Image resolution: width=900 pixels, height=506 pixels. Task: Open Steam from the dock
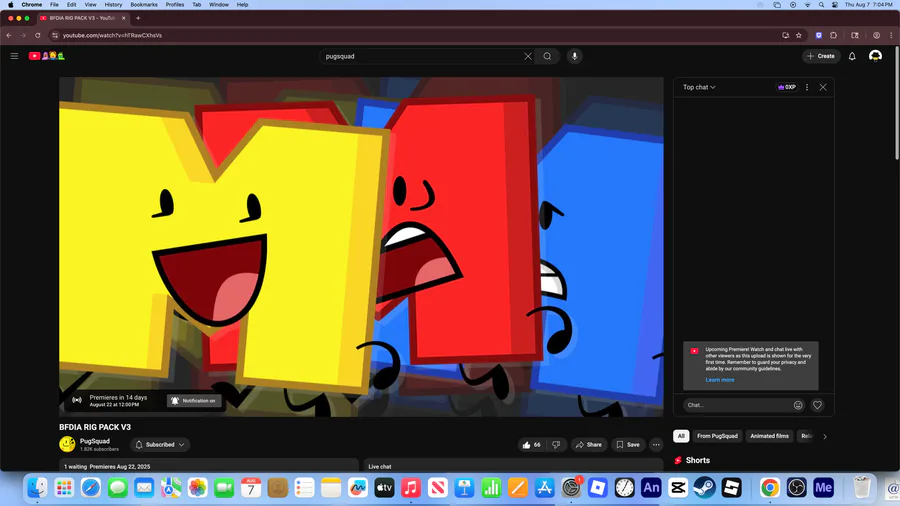704,488
